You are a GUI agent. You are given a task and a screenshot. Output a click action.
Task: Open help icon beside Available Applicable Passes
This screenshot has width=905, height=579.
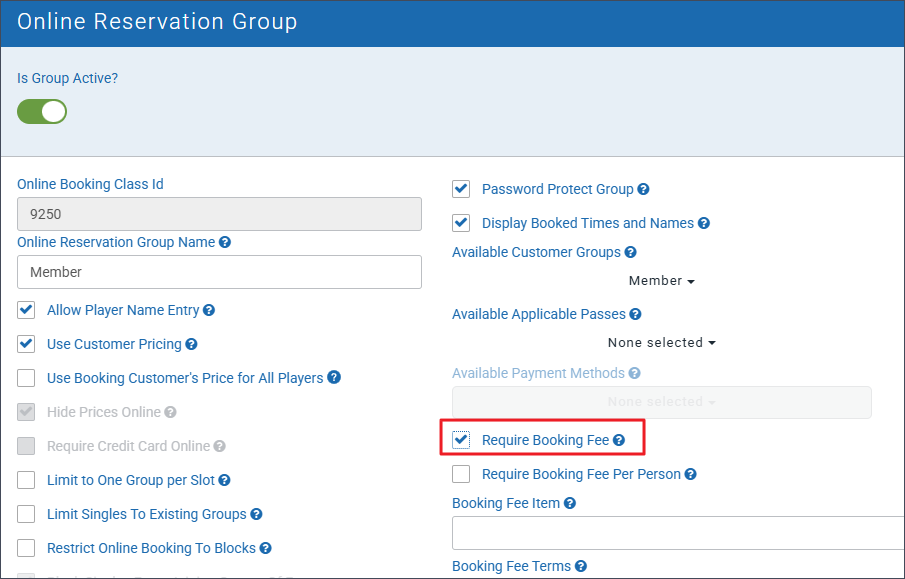[x=635, y=314]
